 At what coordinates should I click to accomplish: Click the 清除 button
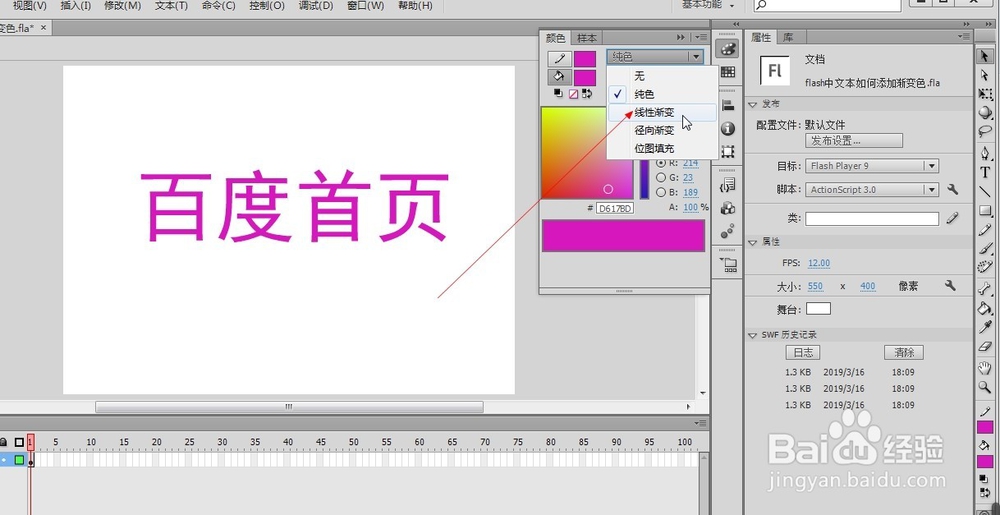[x=904, y=352]
